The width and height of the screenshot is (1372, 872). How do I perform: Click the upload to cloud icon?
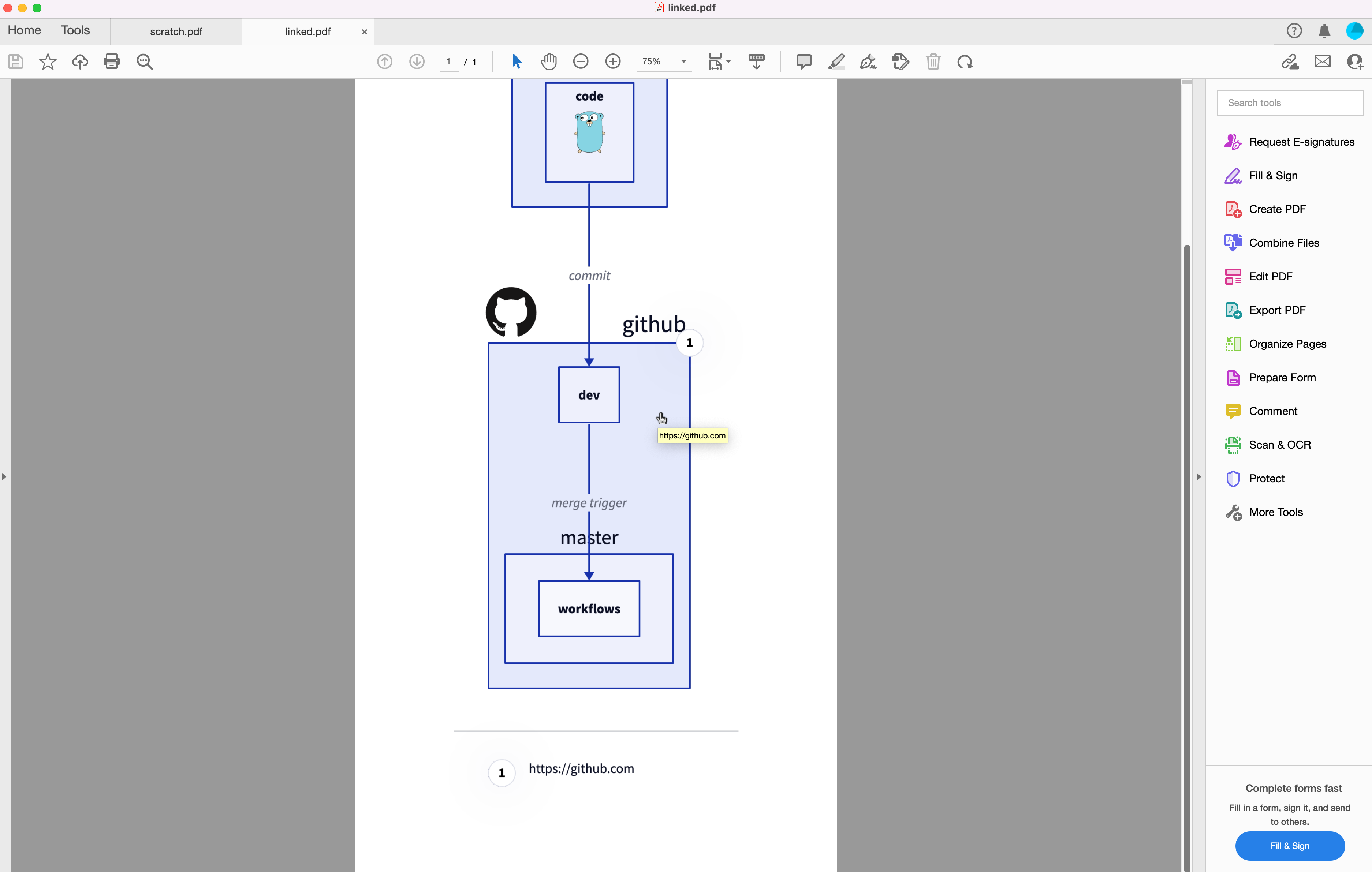(x=80, y=61)
